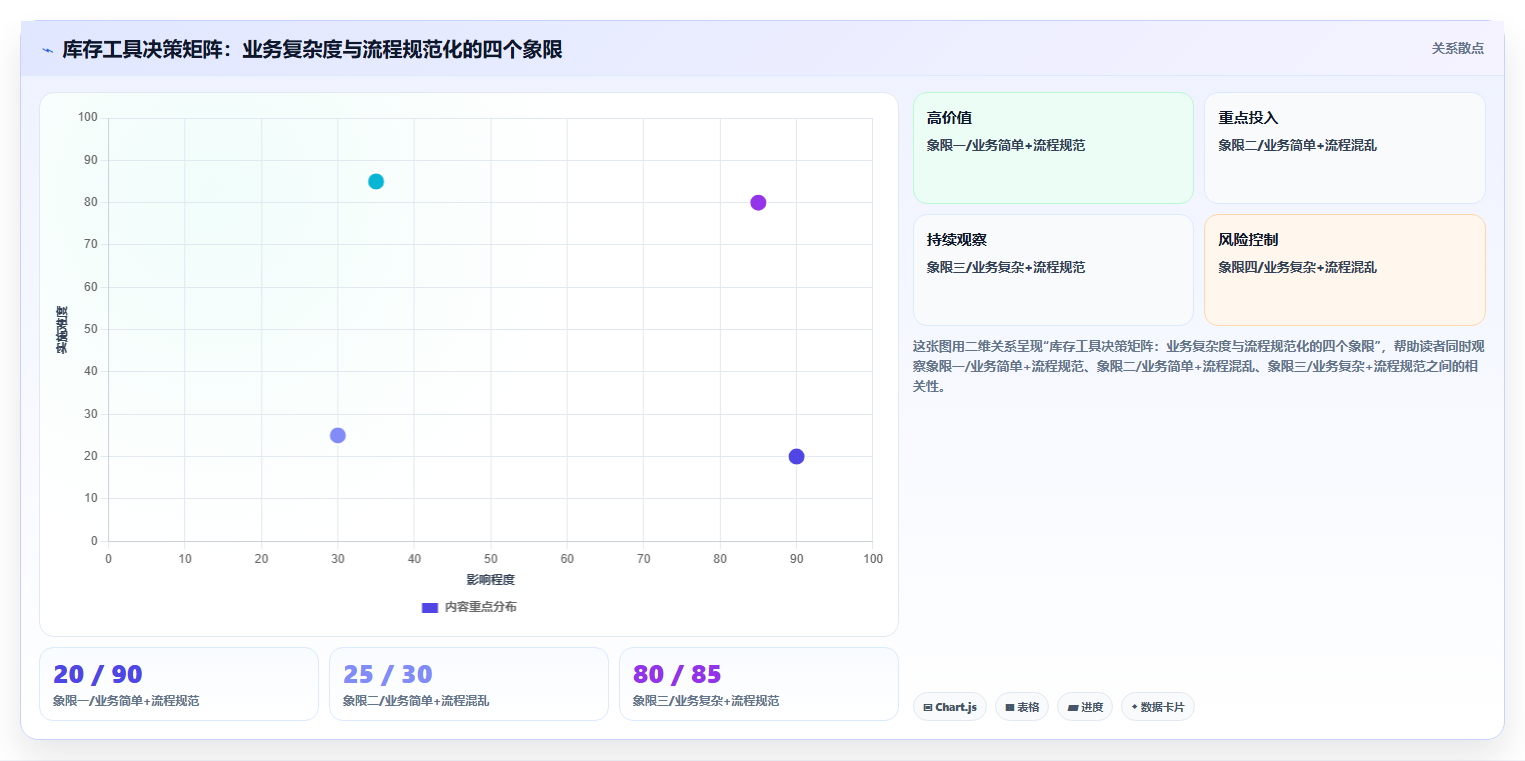Click 象限四/业务复杂+流程混乱 in 风险控制 card
This screenshot has height=761, width=1525.
tap(1297, 267)
